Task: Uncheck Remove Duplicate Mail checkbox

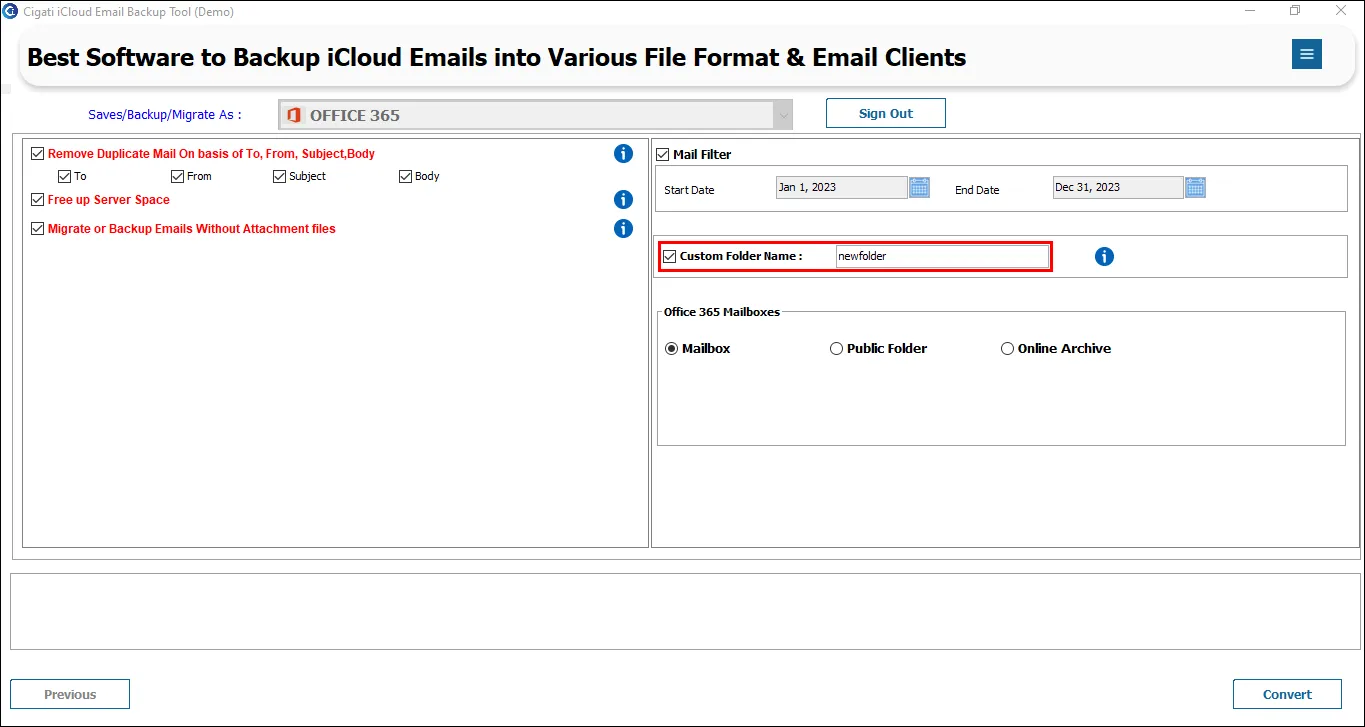Action: click(x=38, y=154)
